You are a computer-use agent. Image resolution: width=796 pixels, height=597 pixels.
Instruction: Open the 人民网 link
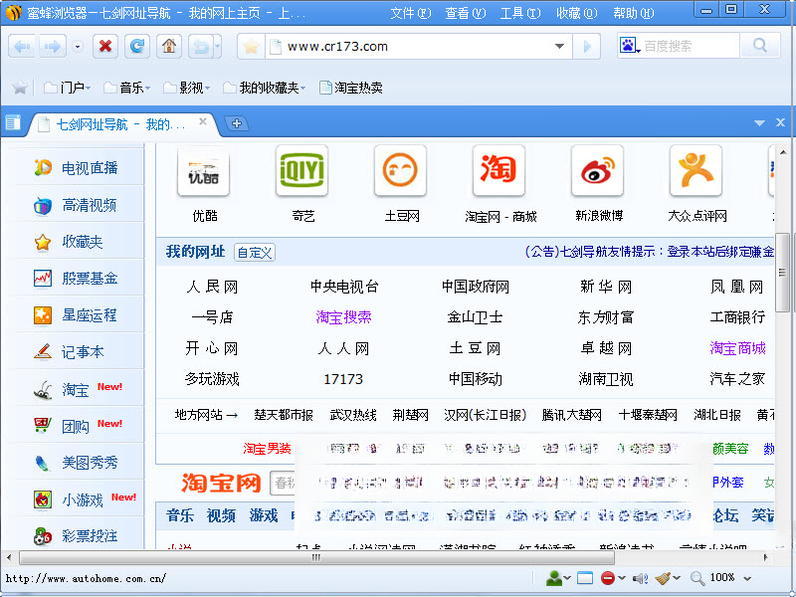tap(212, 287)
